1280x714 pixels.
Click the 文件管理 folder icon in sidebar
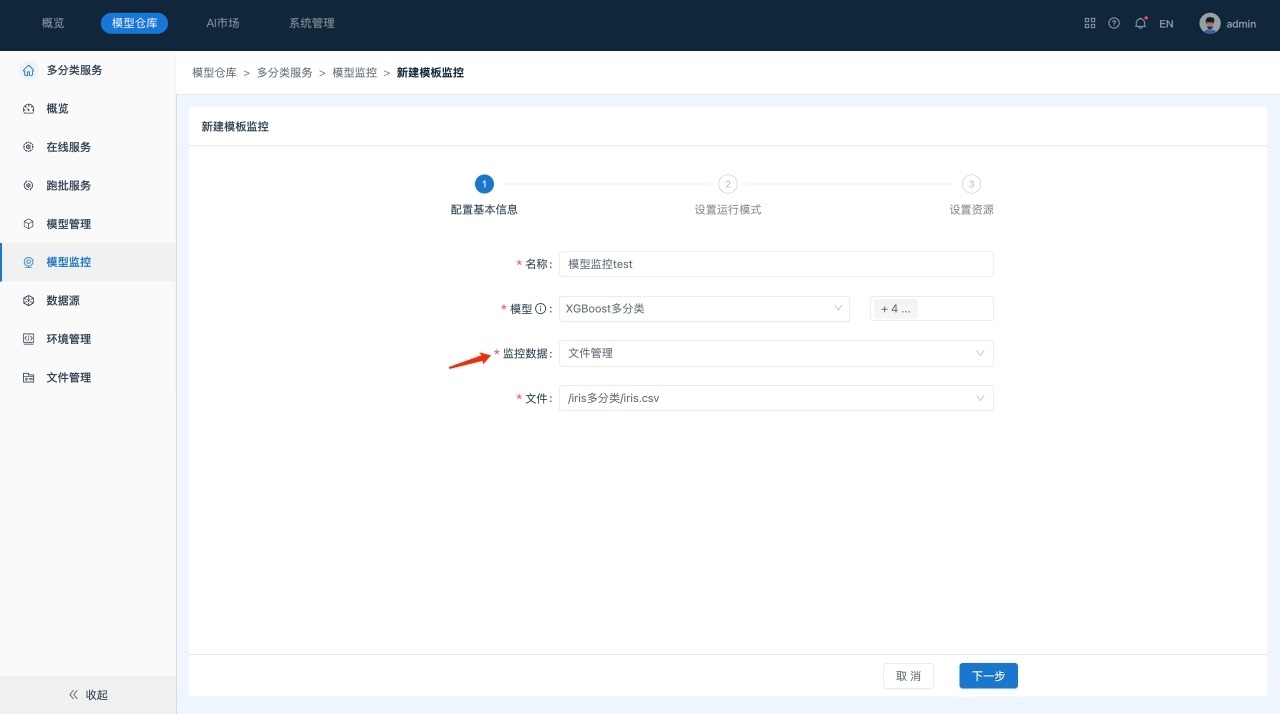28,378
